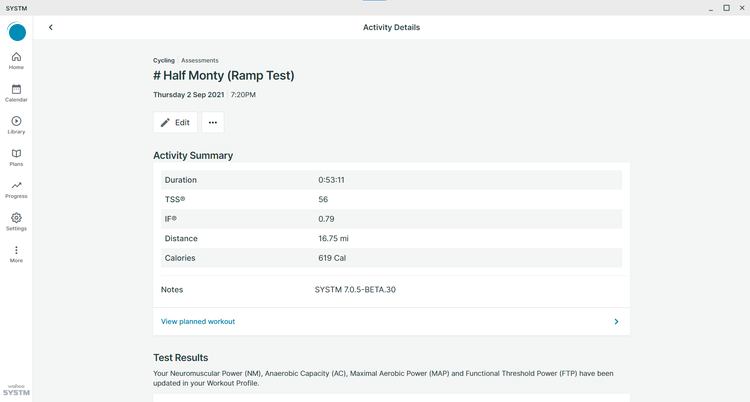Click the blue profile avatar
Image resolution: width=750 pixels, height=402 pixels.
17,32
